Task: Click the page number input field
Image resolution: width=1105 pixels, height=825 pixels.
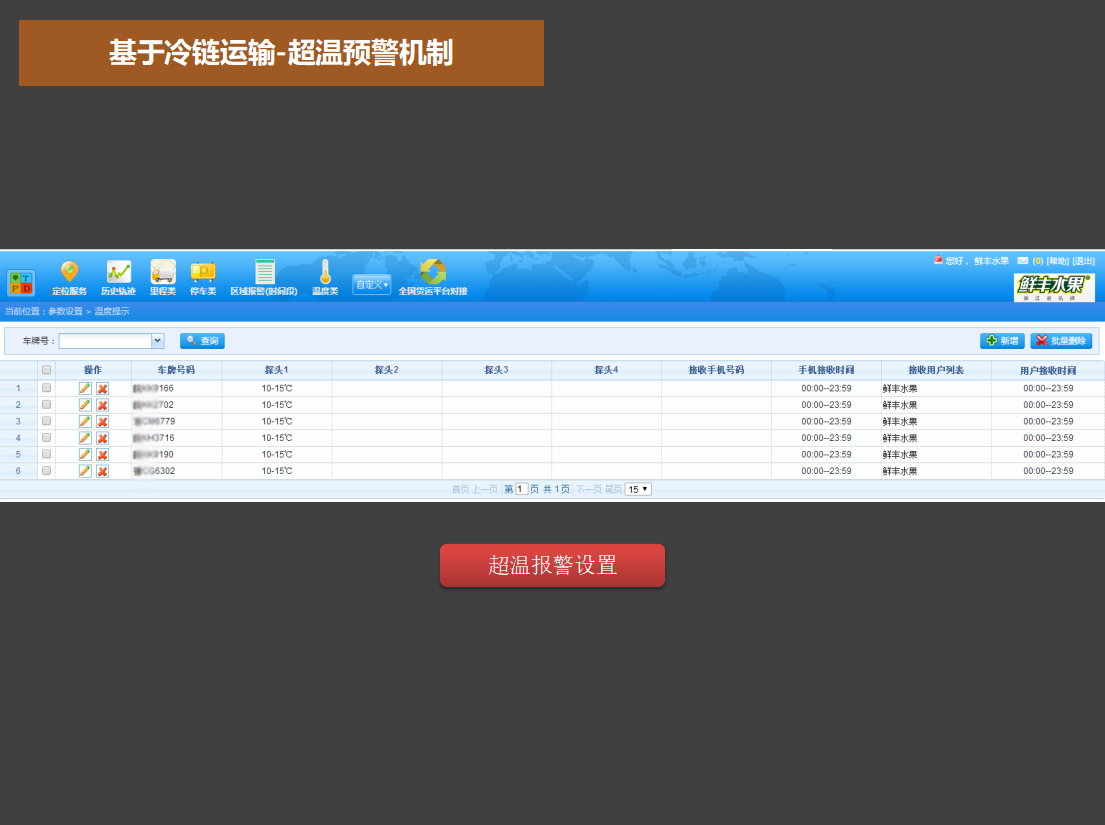Action: coord(521,489)
